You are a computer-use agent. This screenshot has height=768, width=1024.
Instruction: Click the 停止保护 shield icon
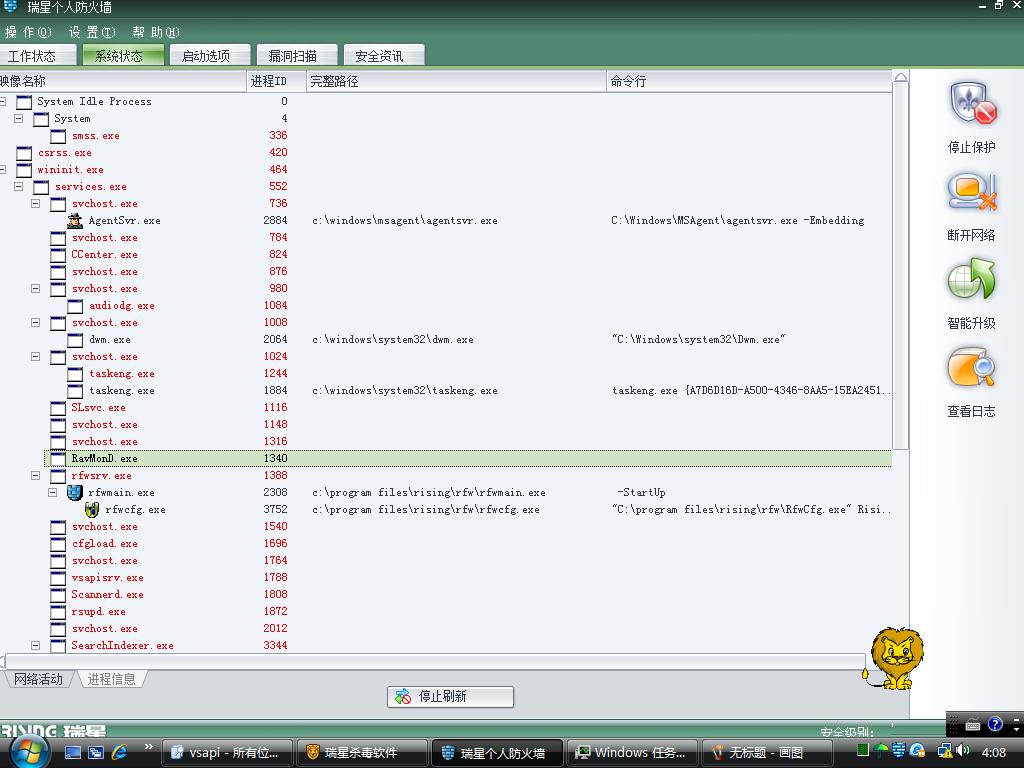pos(972,103)
